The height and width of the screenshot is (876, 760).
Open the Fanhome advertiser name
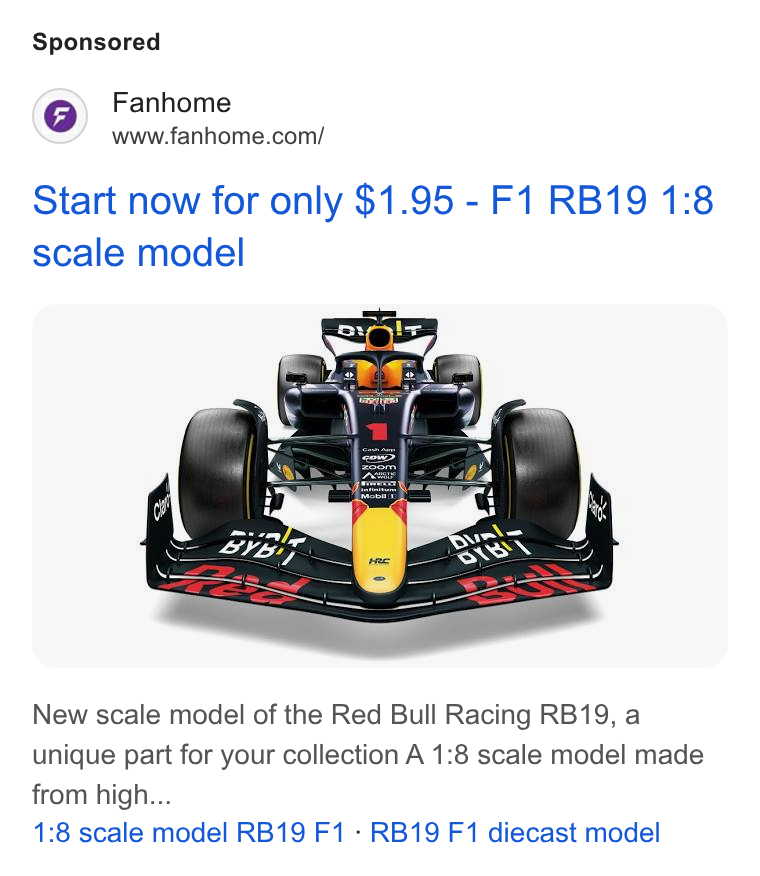tap(172, 103)
